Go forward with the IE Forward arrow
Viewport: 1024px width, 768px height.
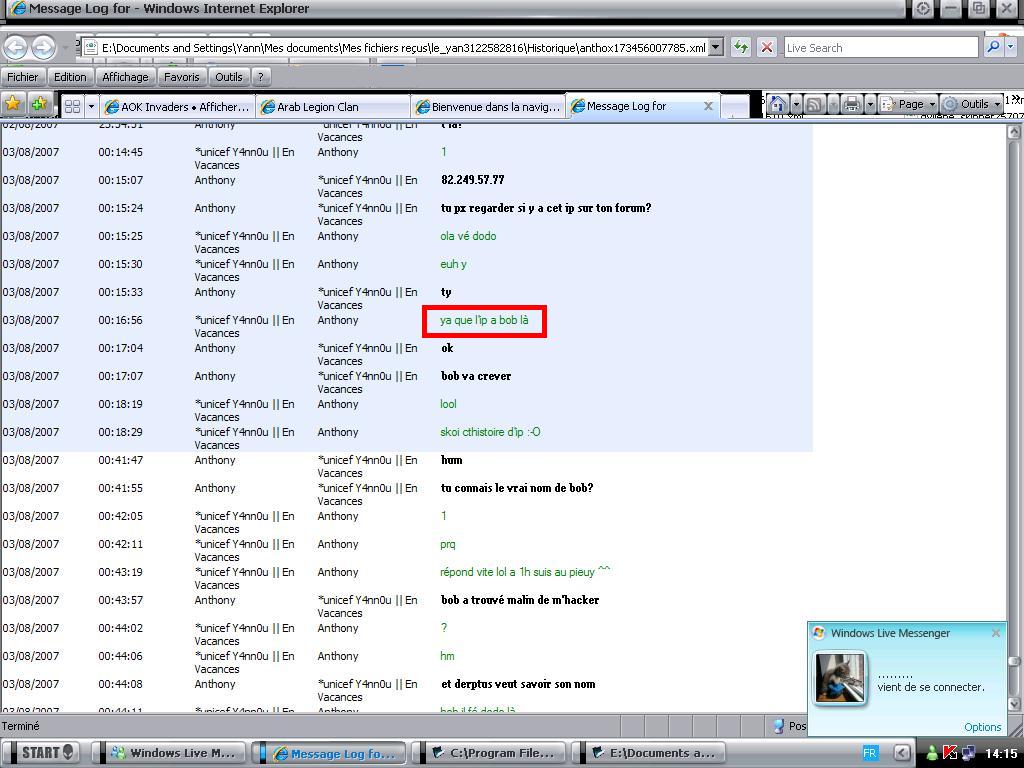[x=43, y=47]
